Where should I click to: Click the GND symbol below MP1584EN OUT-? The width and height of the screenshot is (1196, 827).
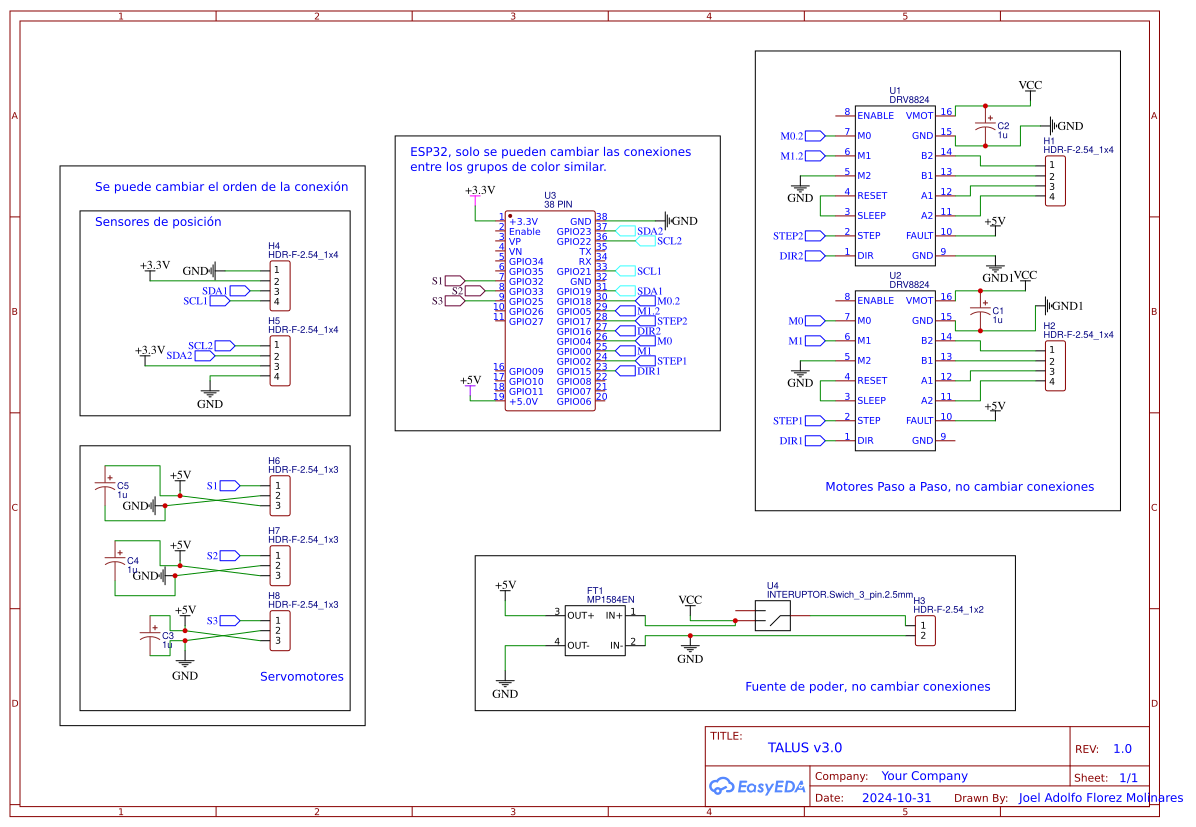click(x=505, y=690)
